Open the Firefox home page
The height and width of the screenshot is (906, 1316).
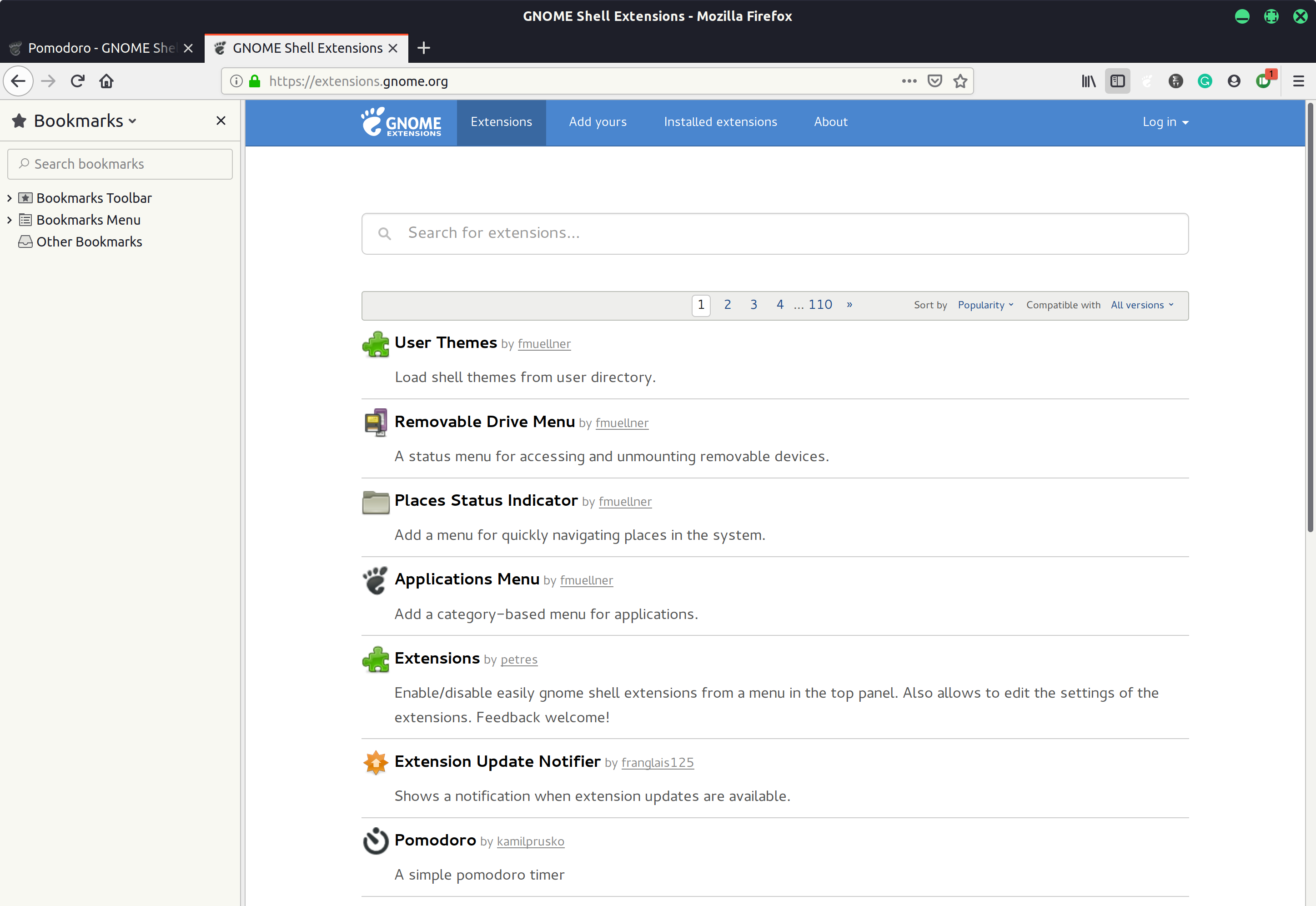(x=106, y=81)
